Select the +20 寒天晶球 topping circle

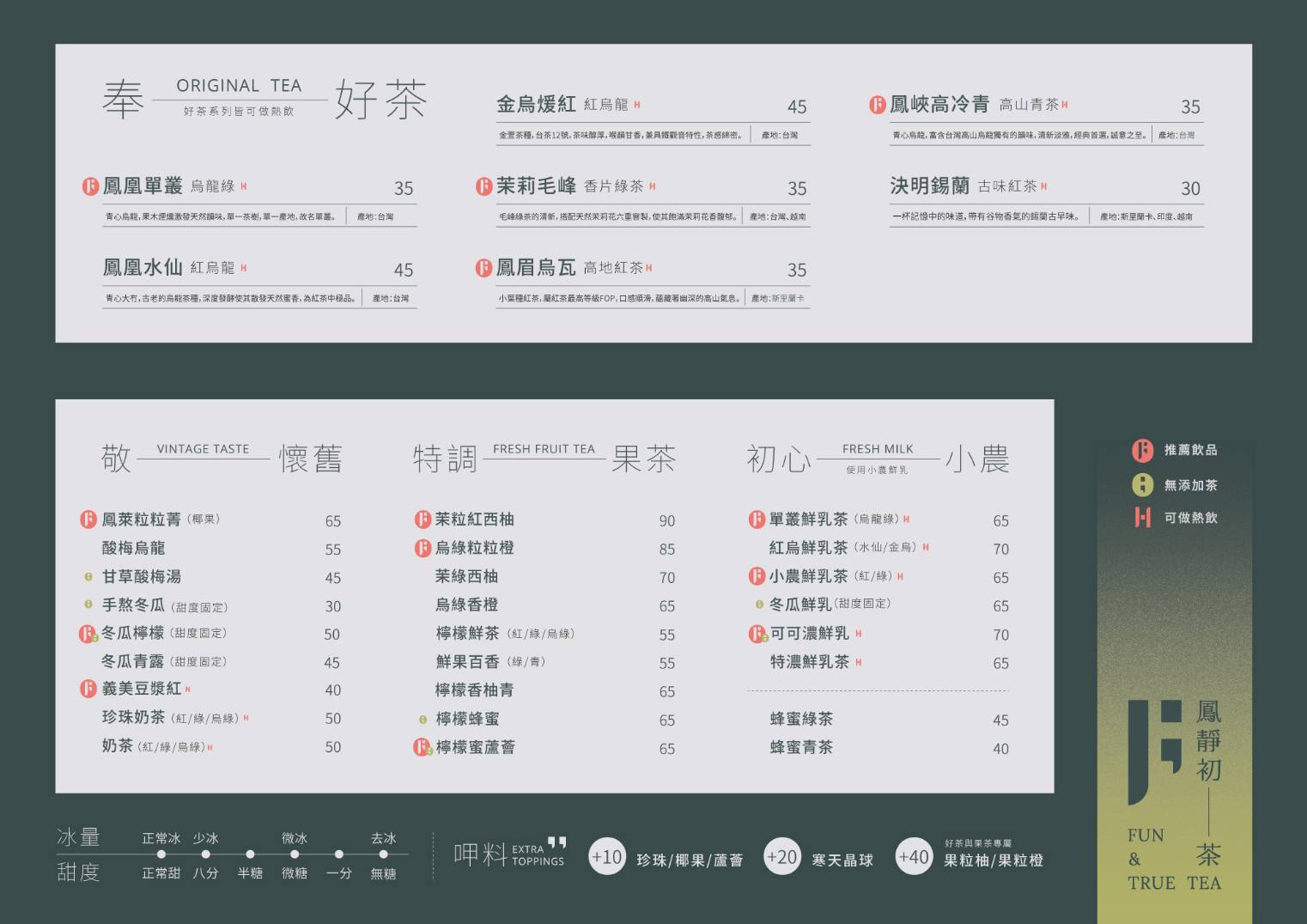click(x=781, y=857)
